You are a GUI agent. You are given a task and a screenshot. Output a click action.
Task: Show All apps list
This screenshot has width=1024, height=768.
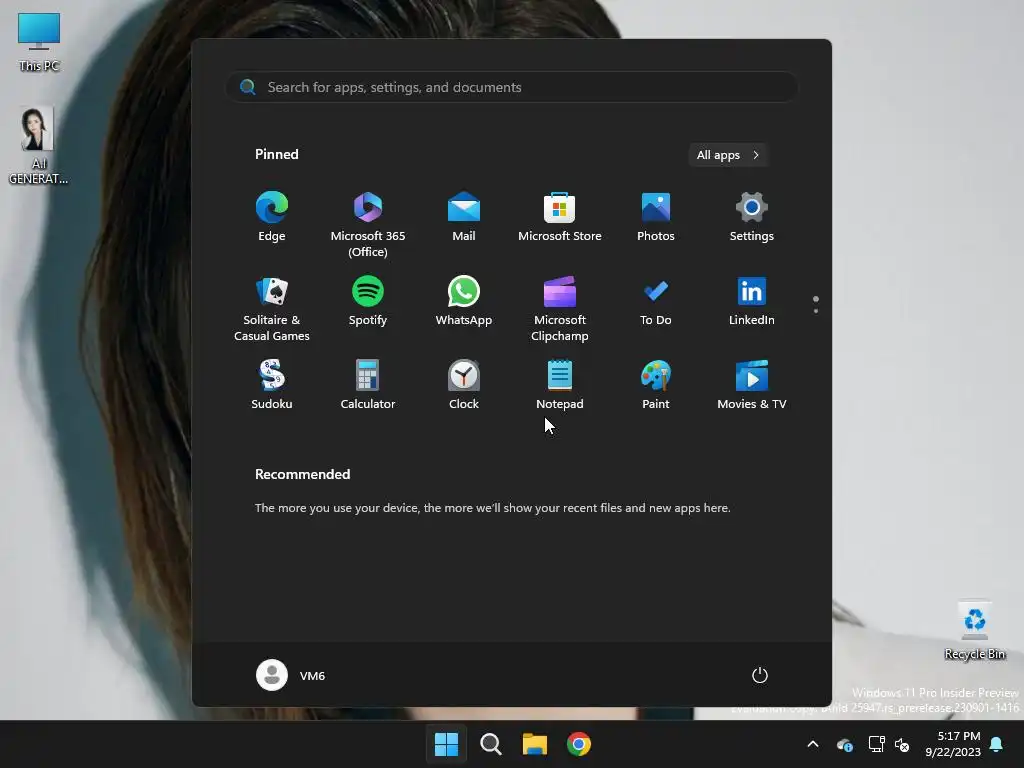[x=728, y=155]
